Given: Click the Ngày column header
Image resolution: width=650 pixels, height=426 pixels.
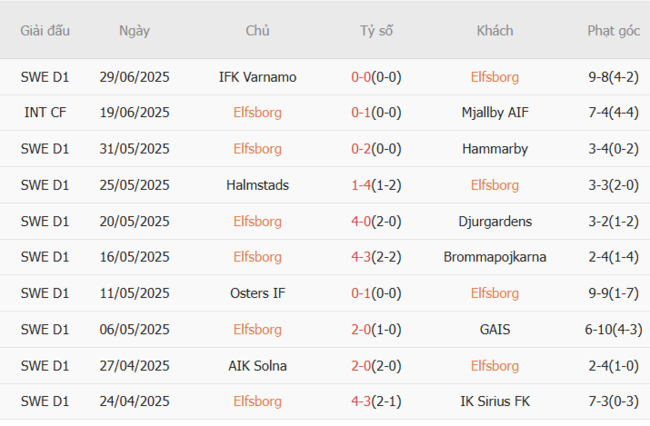Looking at the screenshot, I should click(x=134, y=30).
